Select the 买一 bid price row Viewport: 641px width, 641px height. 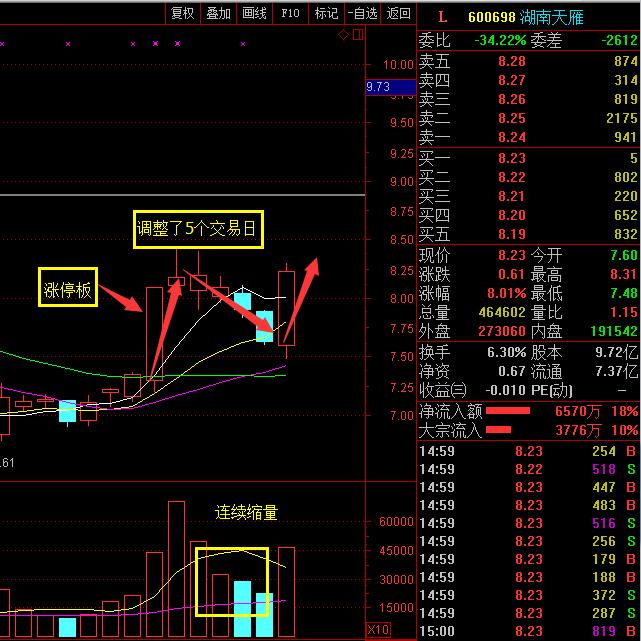tap(528, 158)
